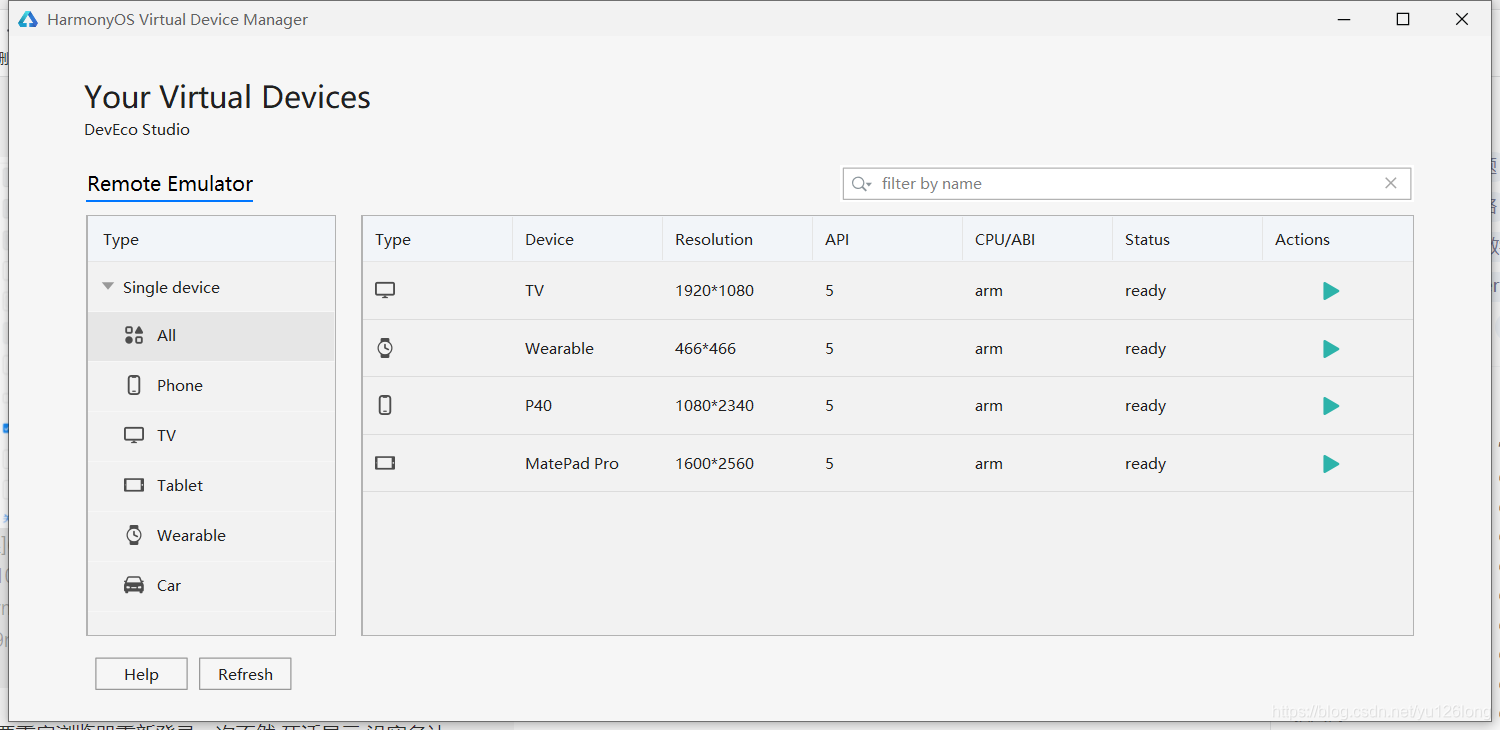Run the P40 emulator using its play icon
The image size is (1500, 730).
click(1331, 406)
